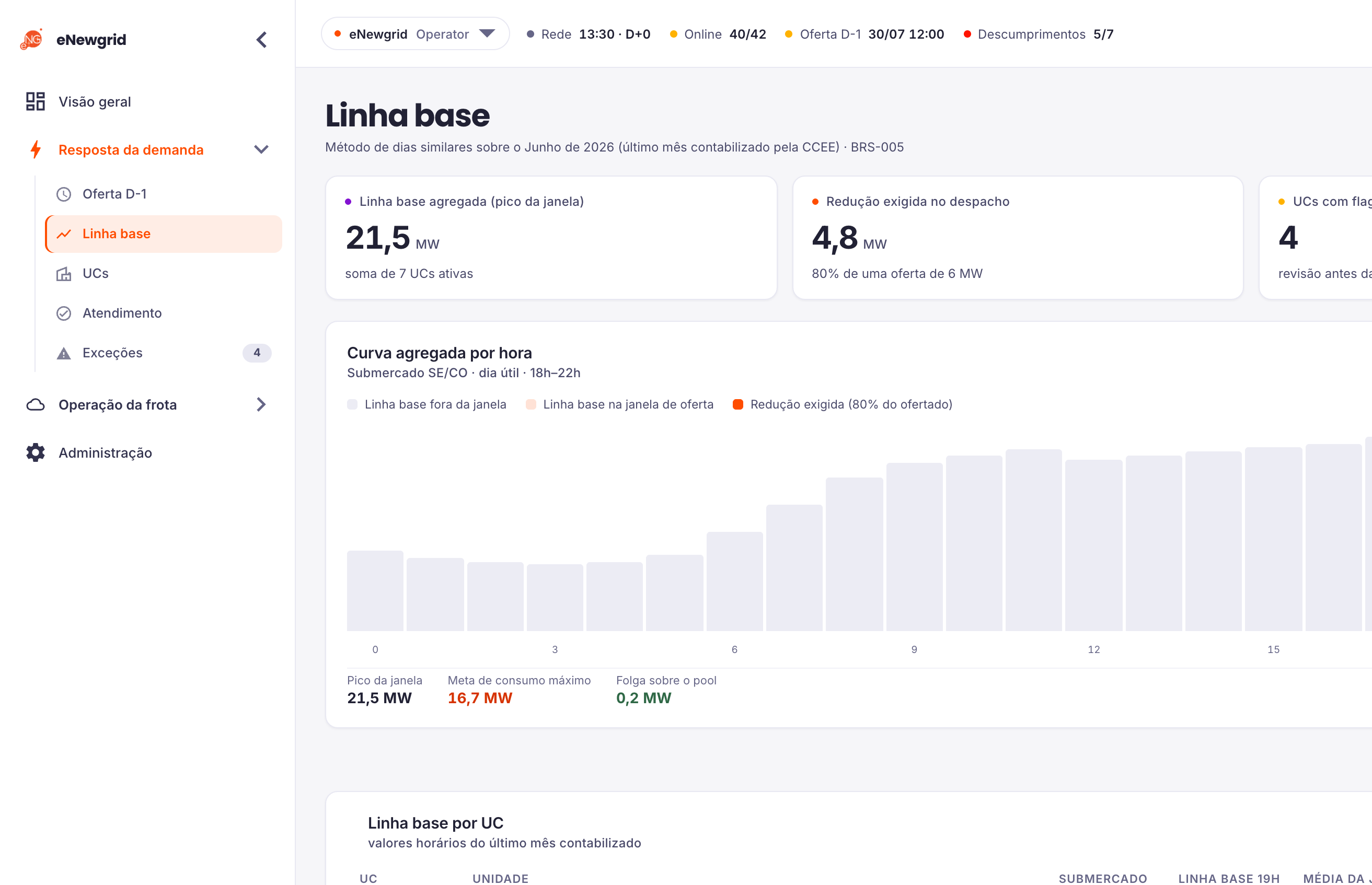Click the warning triangle Exceções icon
Viewport: 1372px width, 885px height.
64,353
